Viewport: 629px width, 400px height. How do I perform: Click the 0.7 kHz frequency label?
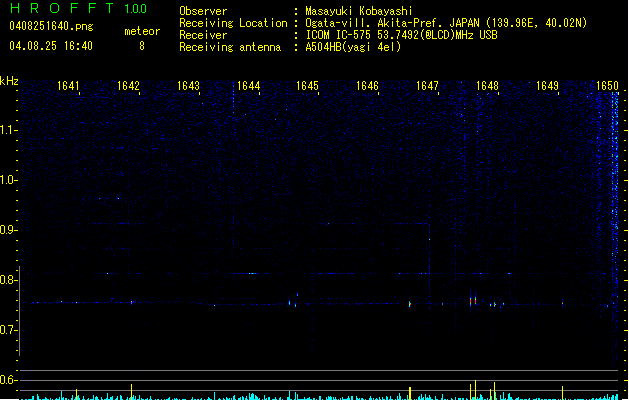click(8, 330)
